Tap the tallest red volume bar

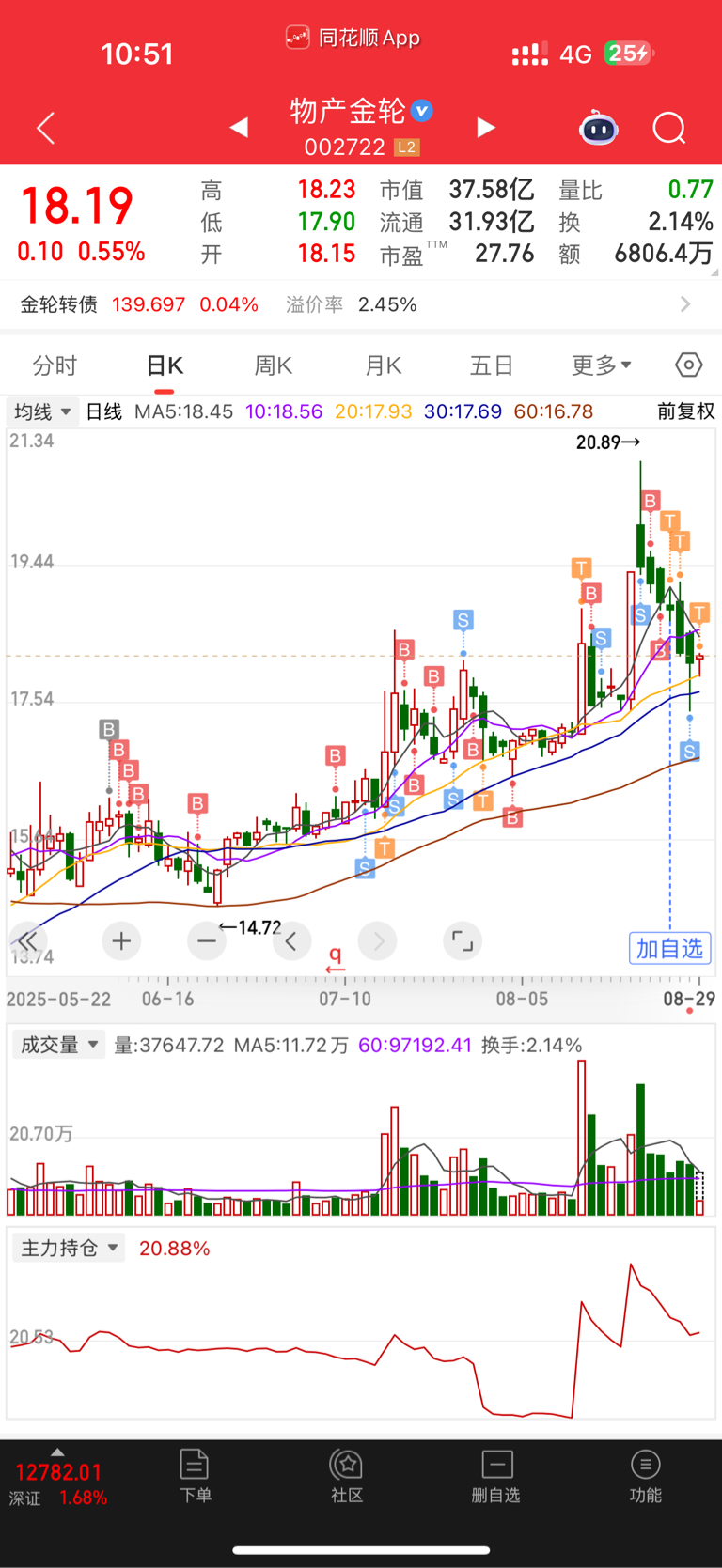tap(582, 1138)
